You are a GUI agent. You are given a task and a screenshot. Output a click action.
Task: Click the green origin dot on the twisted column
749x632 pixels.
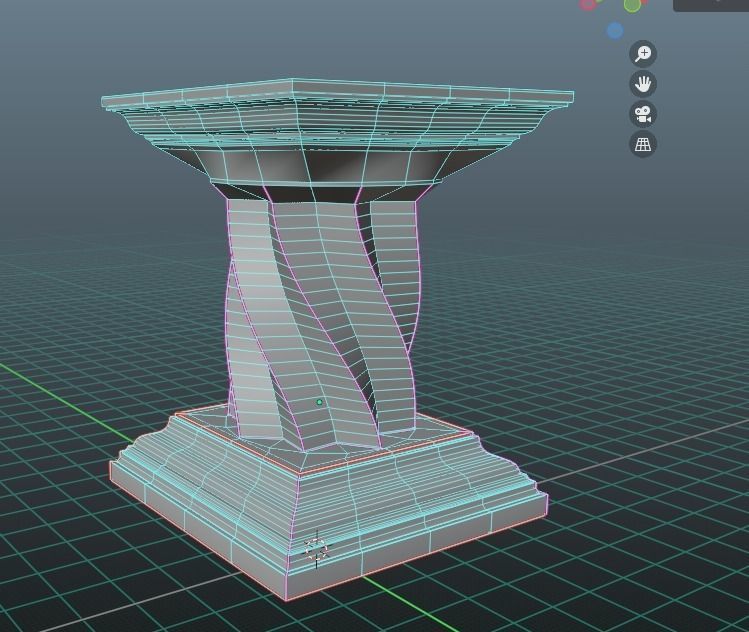pos(319,402)
